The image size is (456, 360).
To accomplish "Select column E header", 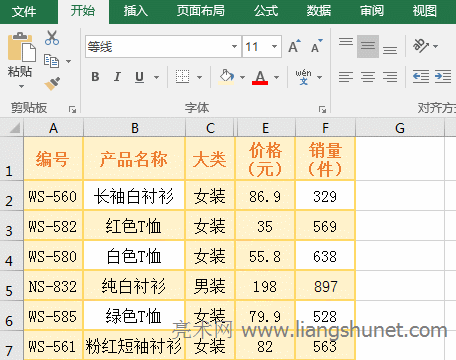I will pyautogui.click(x=265, y=128).
